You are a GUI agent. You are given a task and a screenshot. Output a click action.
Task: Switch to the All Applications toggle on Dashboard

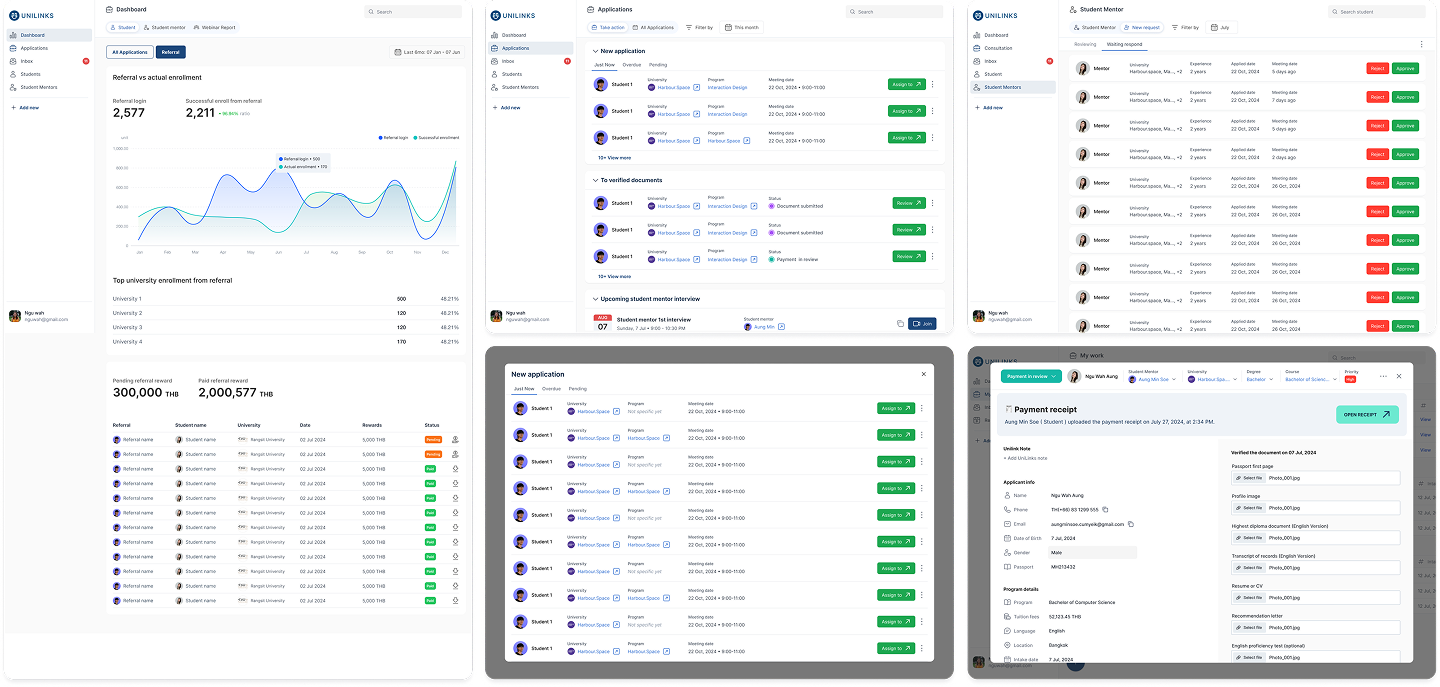click(x=130, y=52)
